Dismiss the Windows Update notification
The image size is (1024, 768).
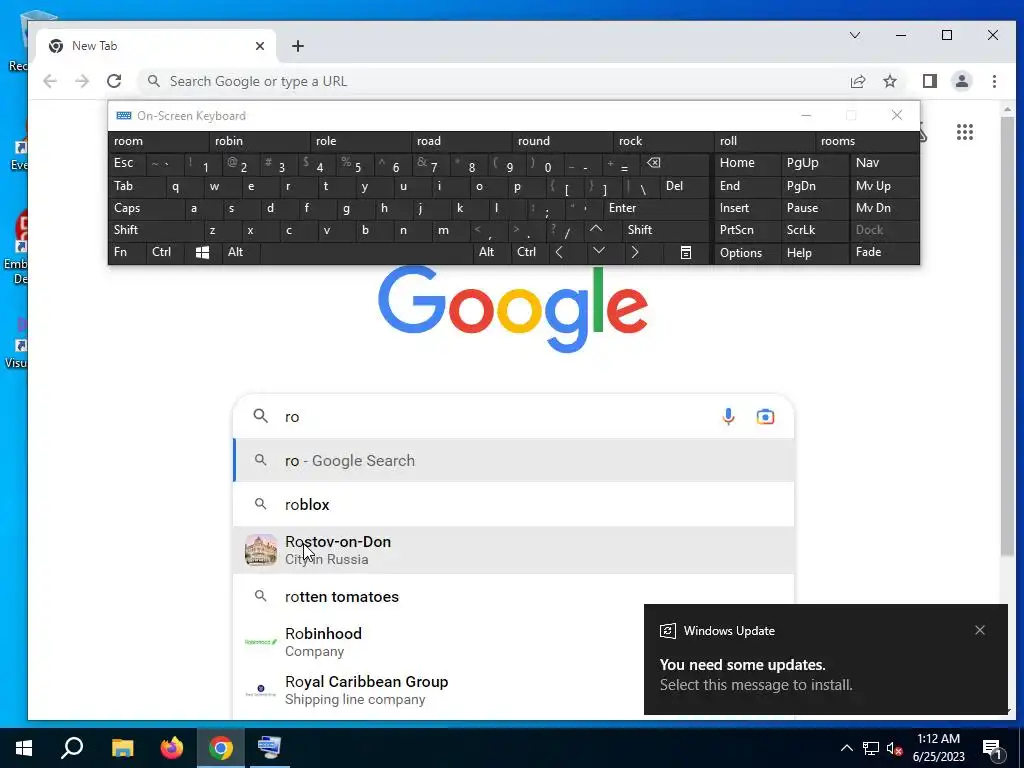click(x=980, y=630)
